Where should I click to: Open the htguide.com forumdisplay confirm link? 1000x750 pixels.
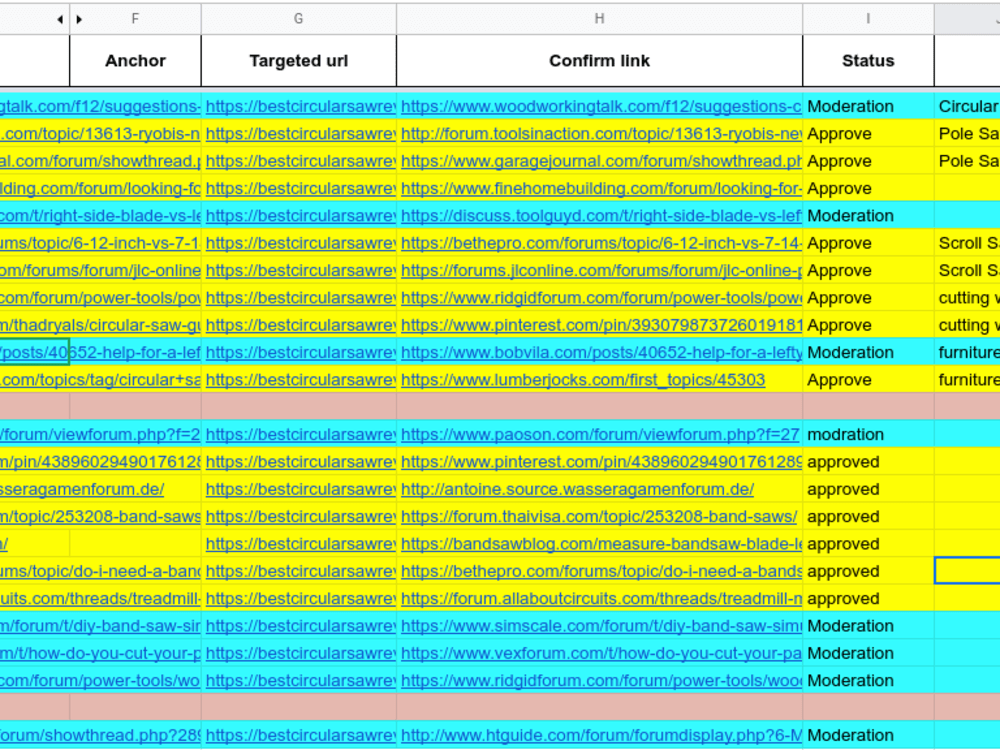pyautogui.click(x=601, y=736)
